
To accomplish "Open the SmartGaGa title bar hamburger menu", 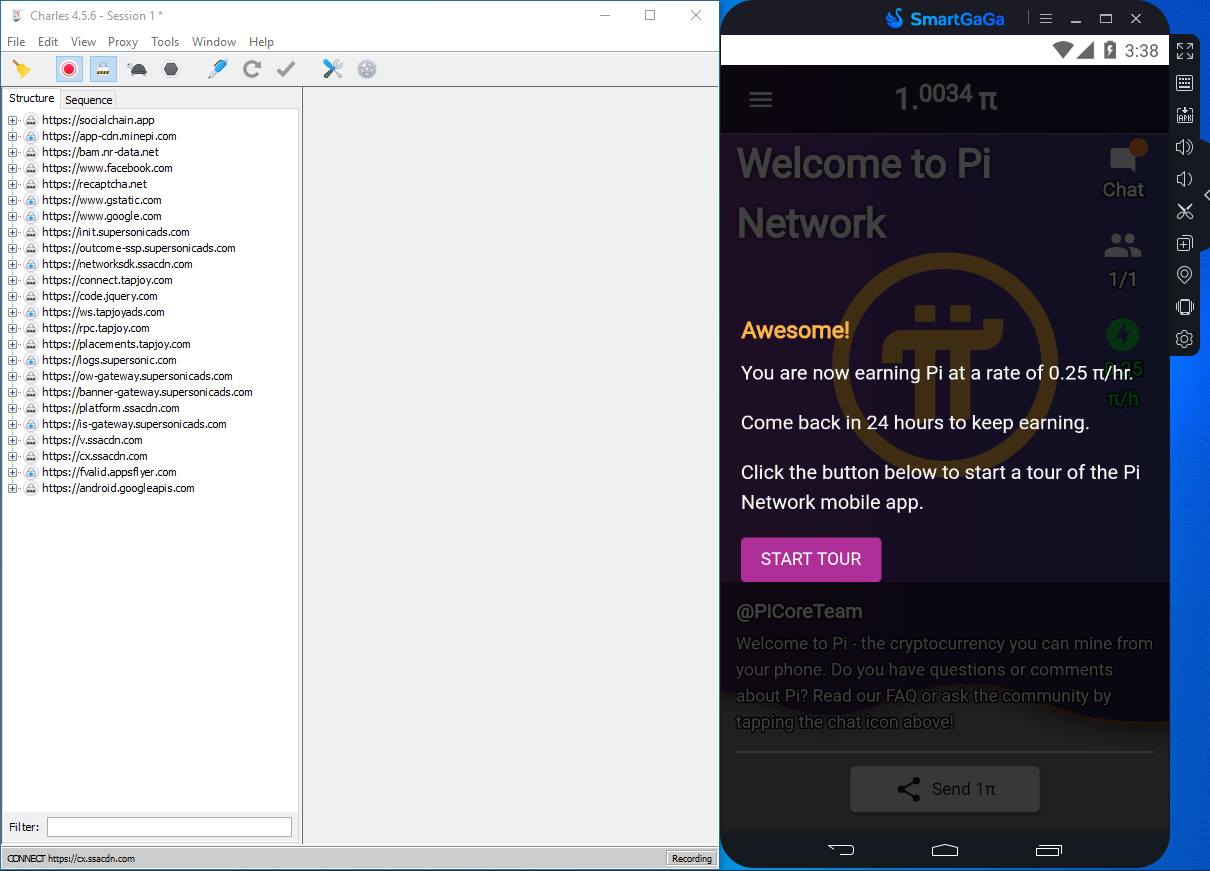I will point(1046,18).
